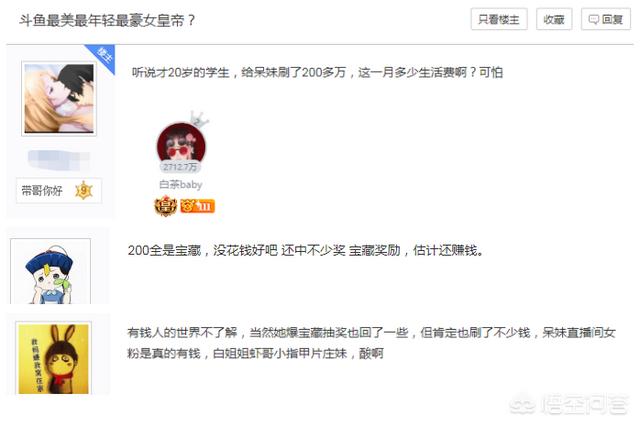The height and width of the screenshot is (426, 640).
Task: Open the blue-hat cartoon avatar of second replier
Action: click(x=50, y=271)
